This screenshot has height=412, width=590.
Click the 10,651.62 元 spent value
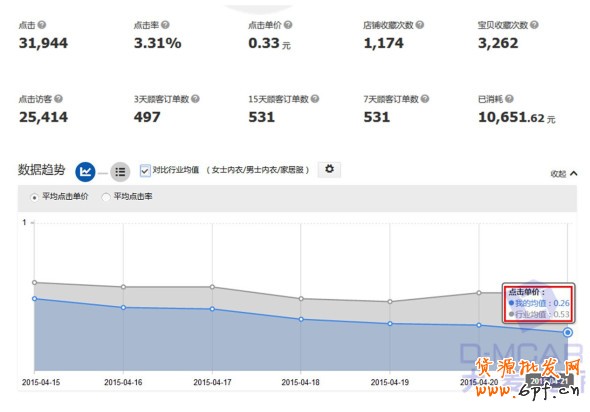(516, 117)
